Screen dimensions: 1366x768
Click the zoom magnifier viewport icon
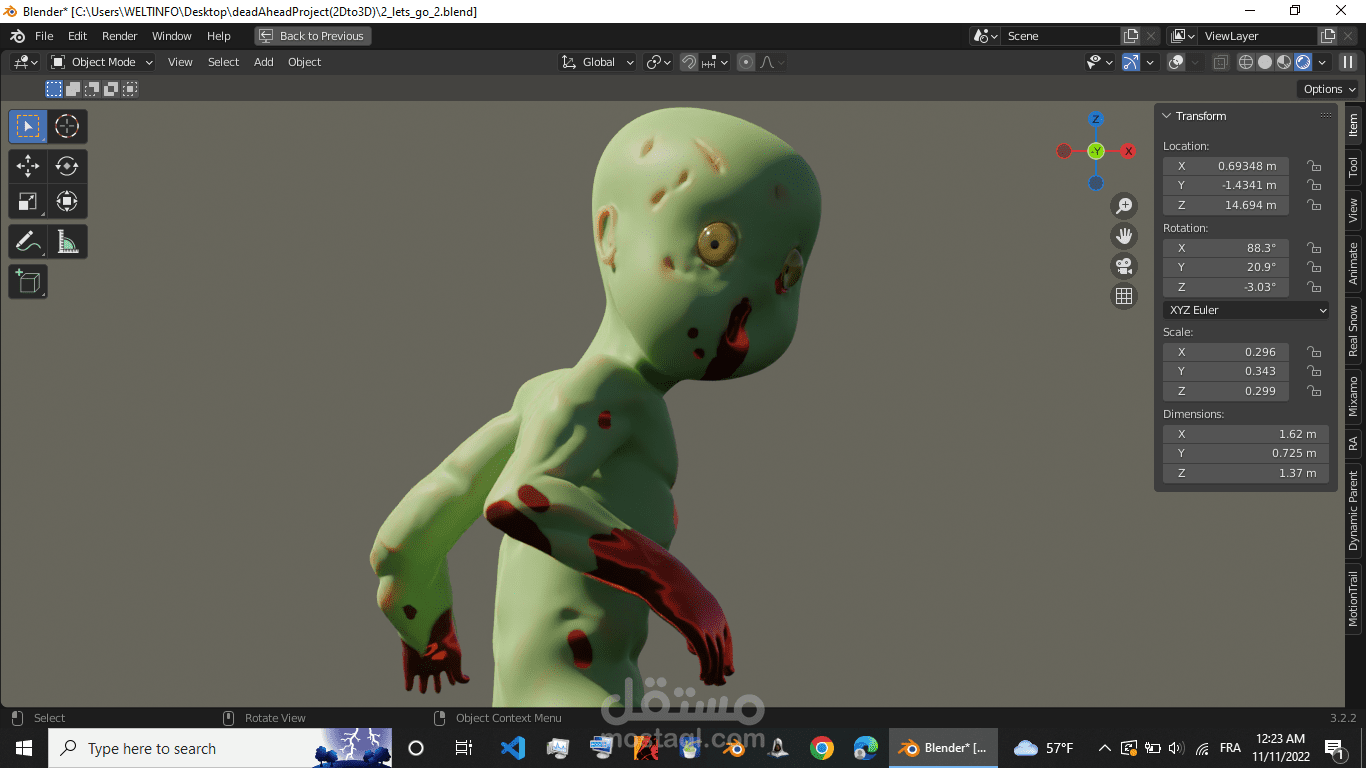(1124, 206)
